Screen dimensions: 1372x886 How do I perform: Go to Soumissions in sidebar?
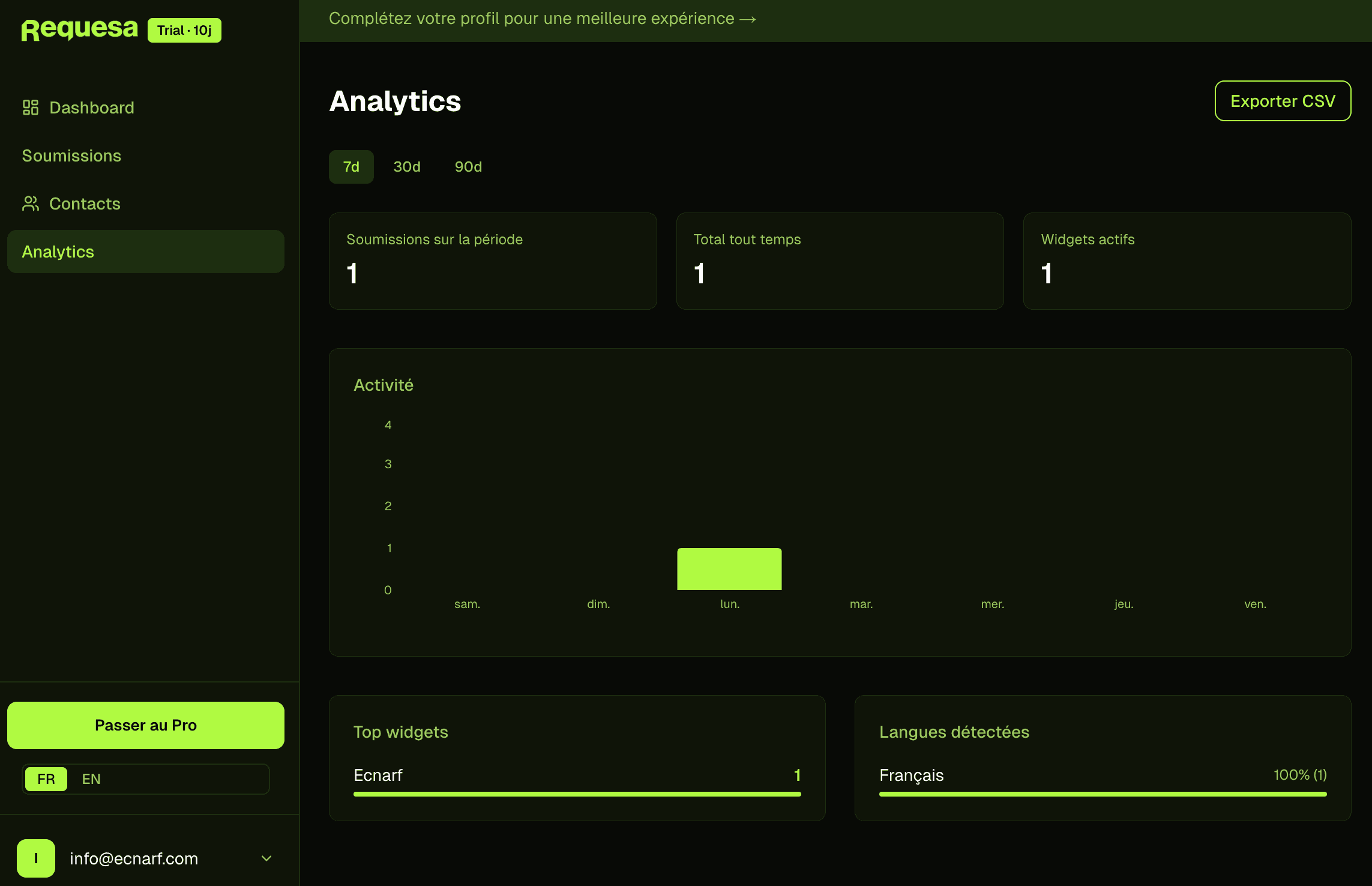146,155
